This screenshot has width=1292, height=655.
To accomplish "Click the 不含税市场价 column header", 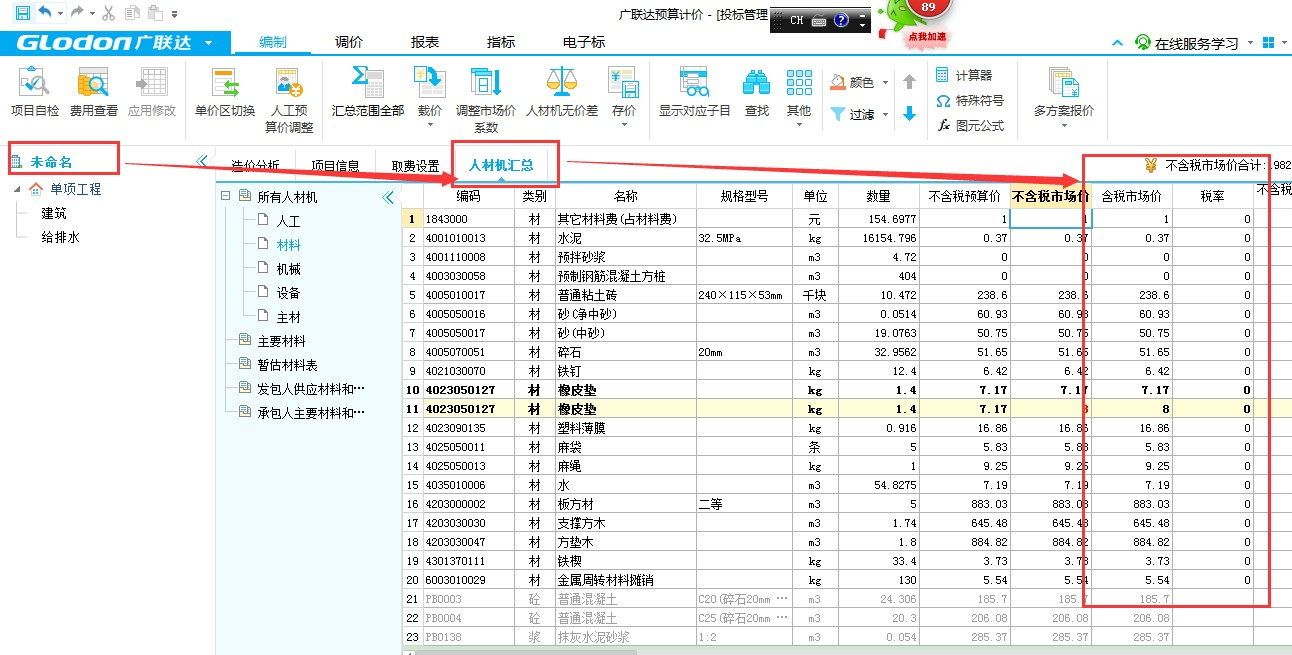I will click(1049, 196).
